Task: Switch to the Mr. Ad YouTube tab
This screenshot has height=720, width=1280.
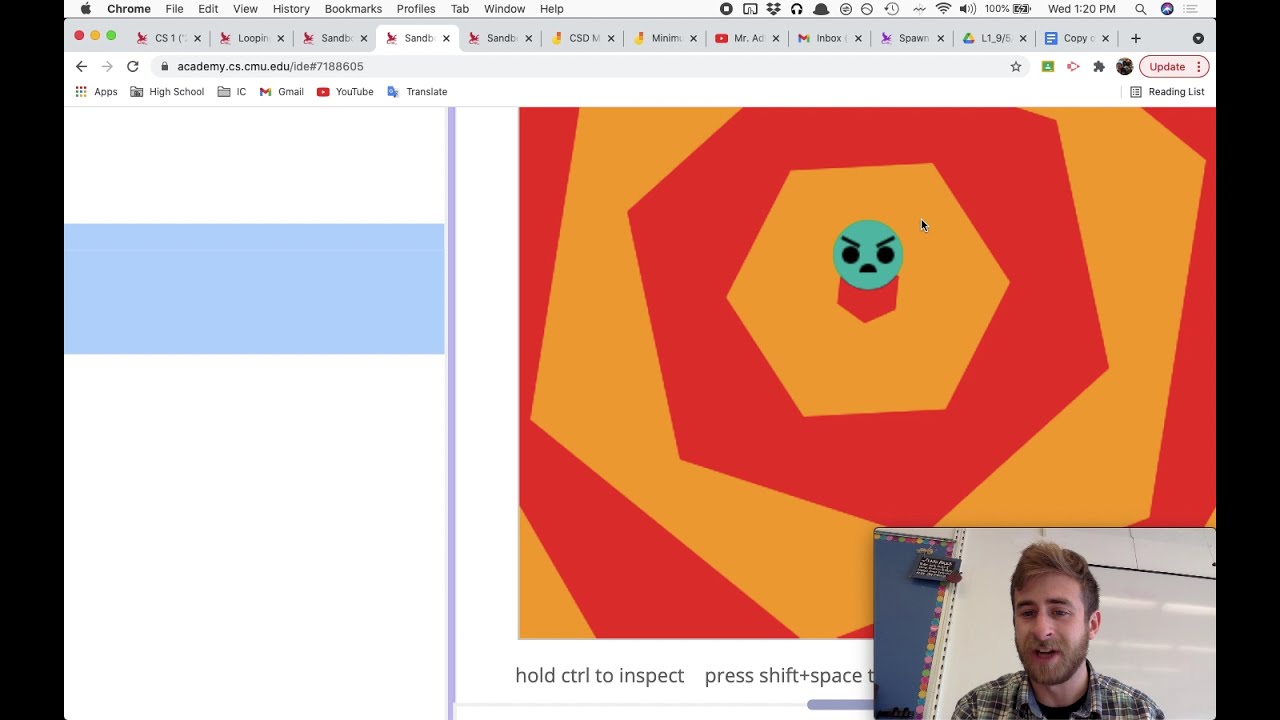Action: tap(748, 38)
